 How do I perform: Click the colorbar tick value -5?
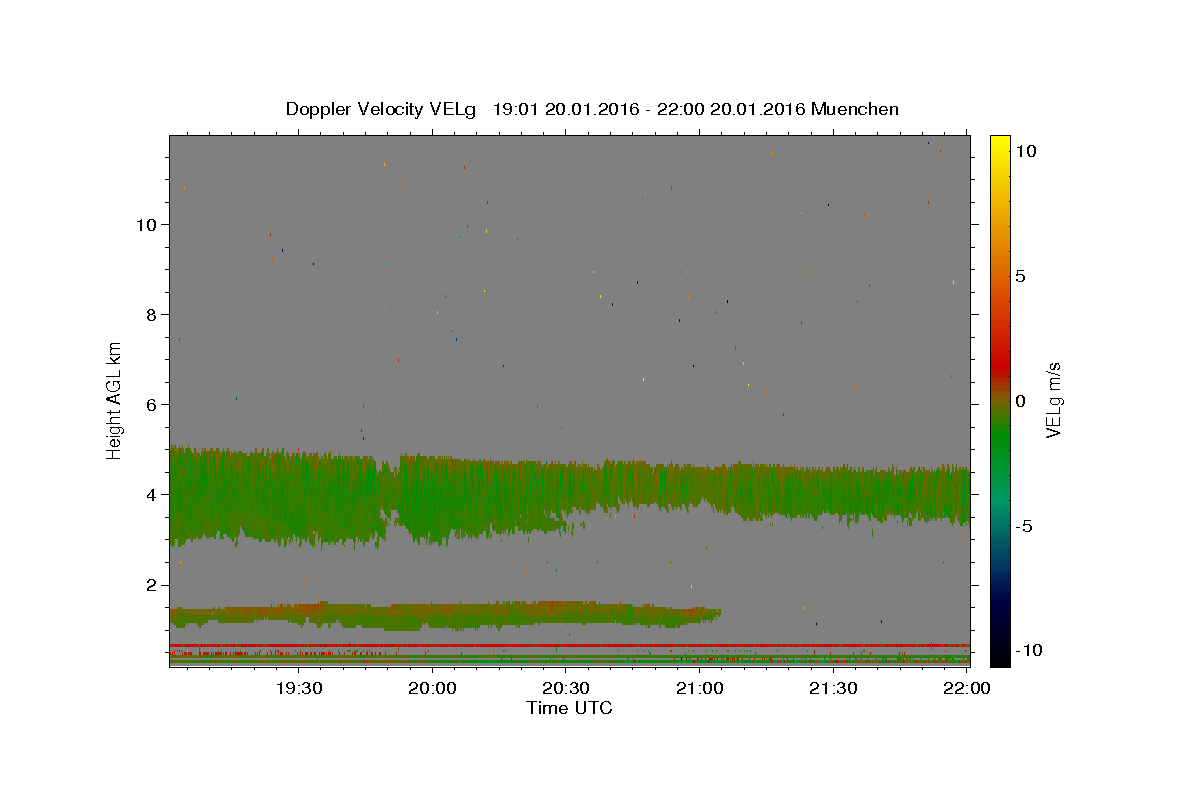click(x=1022, y=526)
